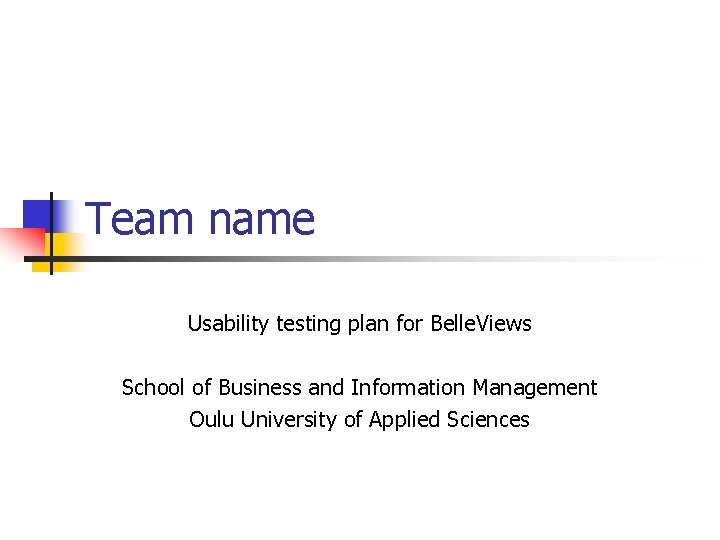Click the red faded square decoration
The height and width of the screenshot is (540, 720).
tap(22, 243)
